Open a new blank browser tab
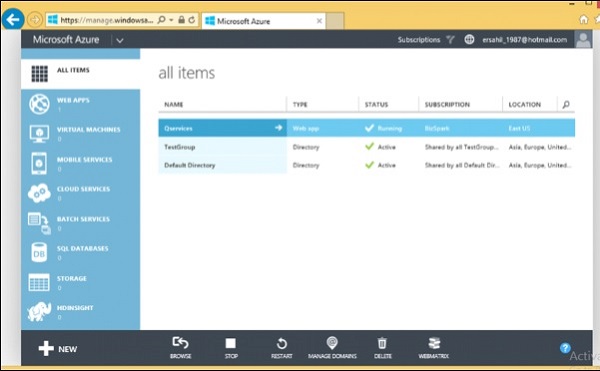This screenshot has height=371, width=600. [x=335, y=21]
